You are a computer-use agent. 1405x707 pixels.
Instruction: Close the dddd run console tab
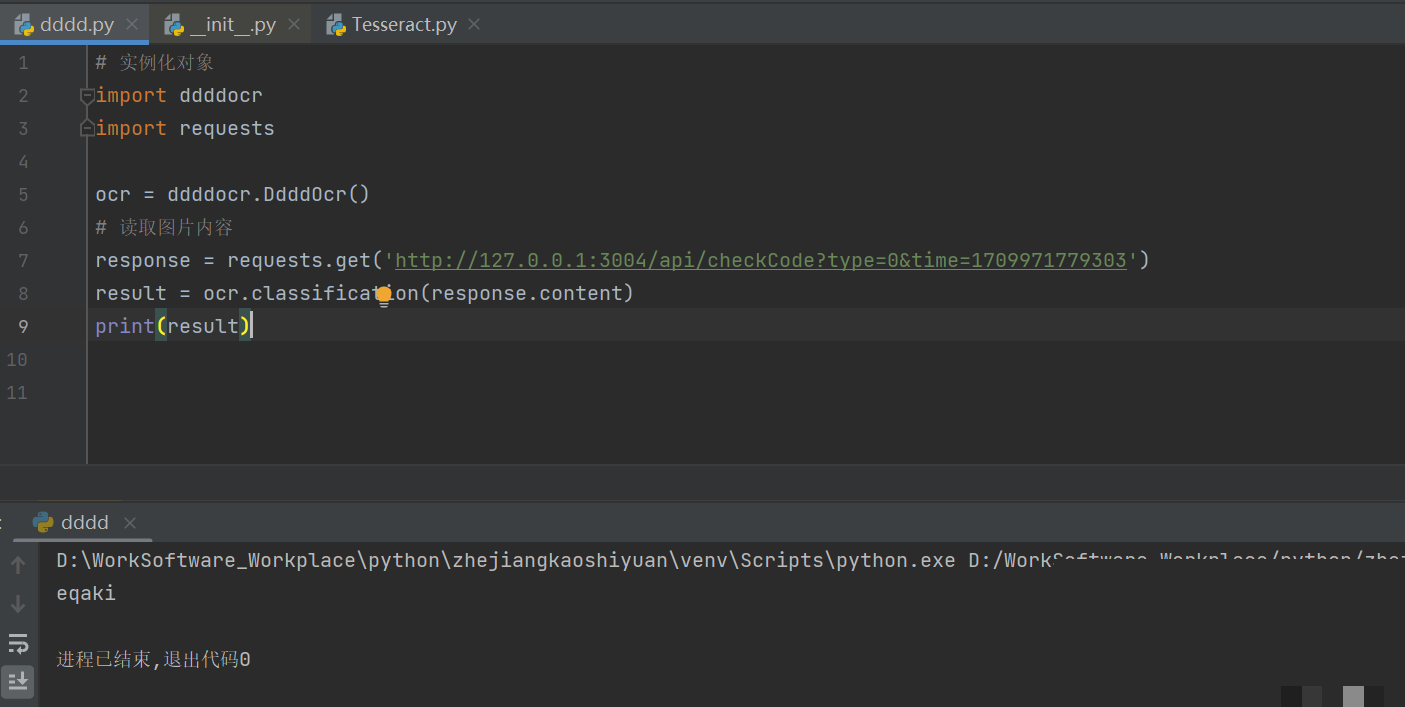[x=130, y=522]
